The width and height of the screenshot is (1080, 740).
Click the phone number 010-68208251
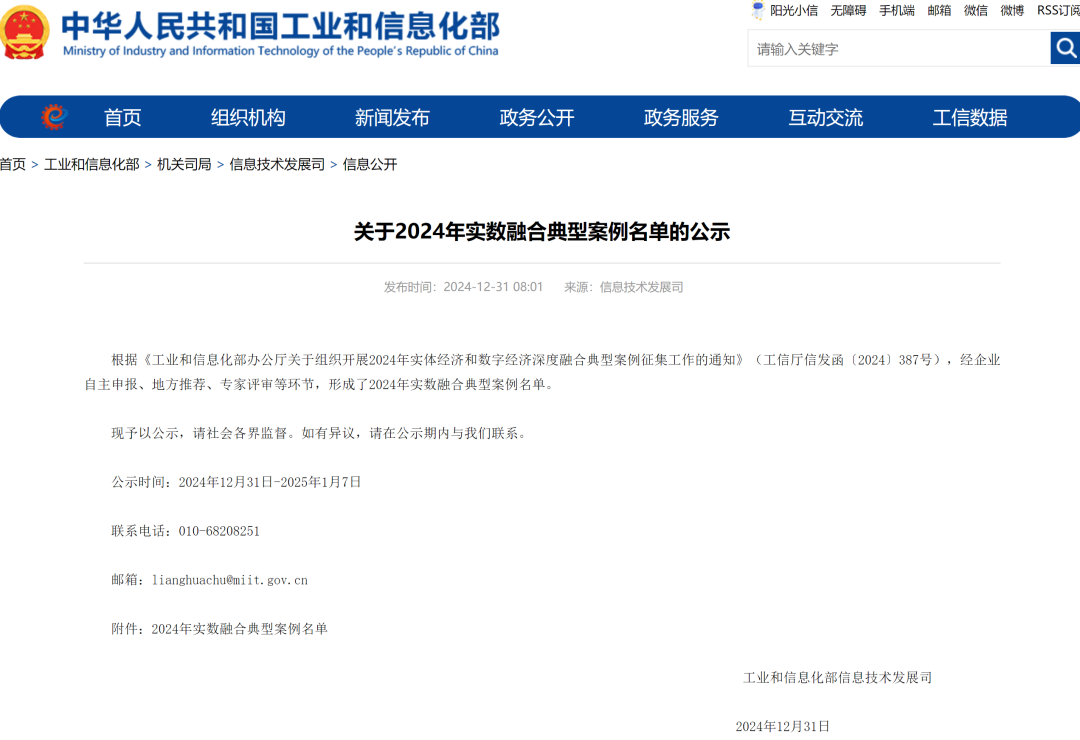point(219,531)
